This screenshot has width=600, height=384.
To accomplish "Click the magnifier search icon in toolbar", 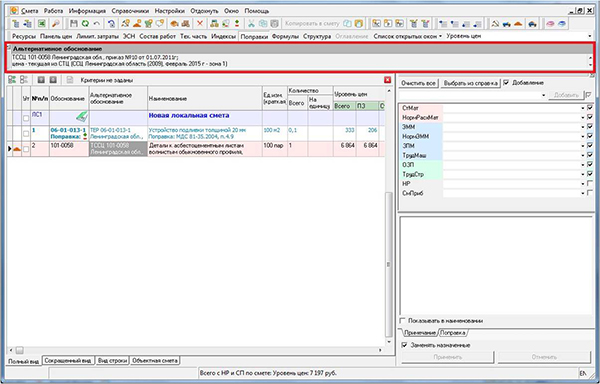I will pos(56,24).
